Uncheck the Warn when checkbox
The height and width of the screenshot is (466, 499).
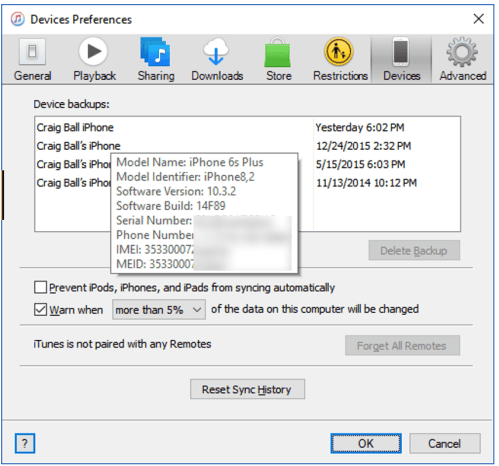click(40, 309)
